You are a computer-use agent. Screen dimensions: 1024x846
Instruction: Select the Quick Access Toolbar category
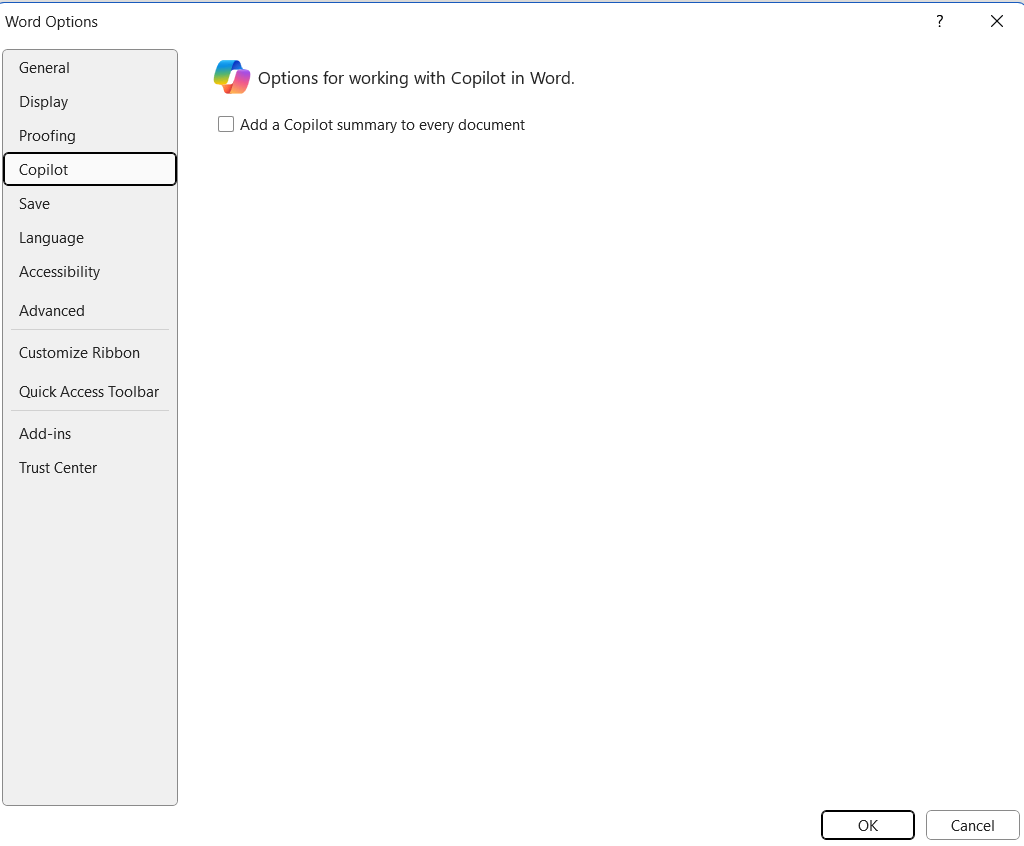point(89,392)
